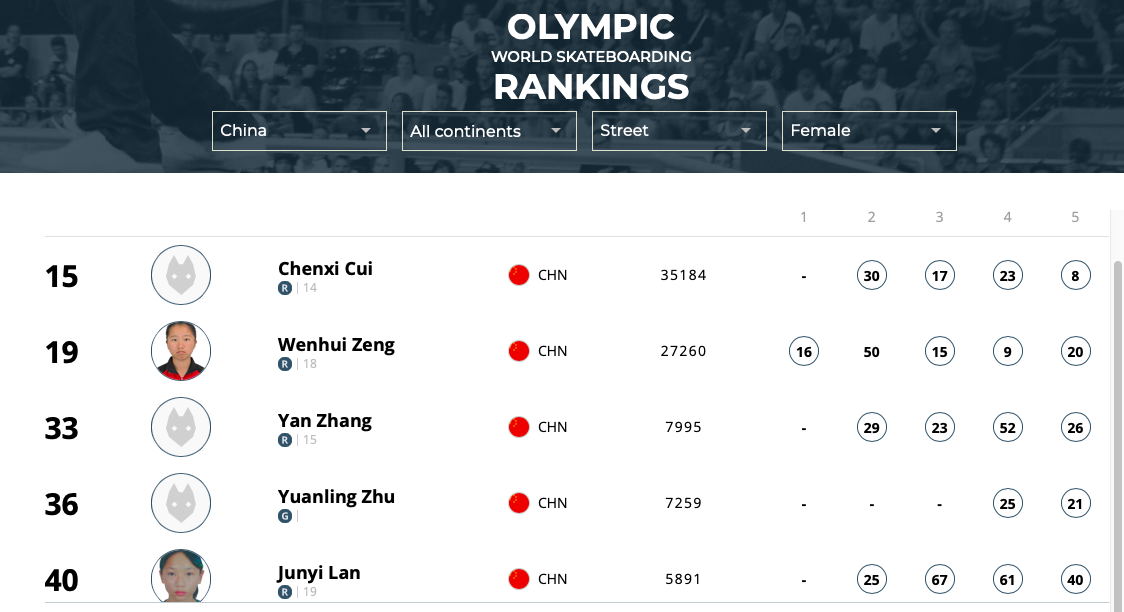Screen dimensions: 1124x612
Task: Expand the All continents filter
Action: point(489,131)
